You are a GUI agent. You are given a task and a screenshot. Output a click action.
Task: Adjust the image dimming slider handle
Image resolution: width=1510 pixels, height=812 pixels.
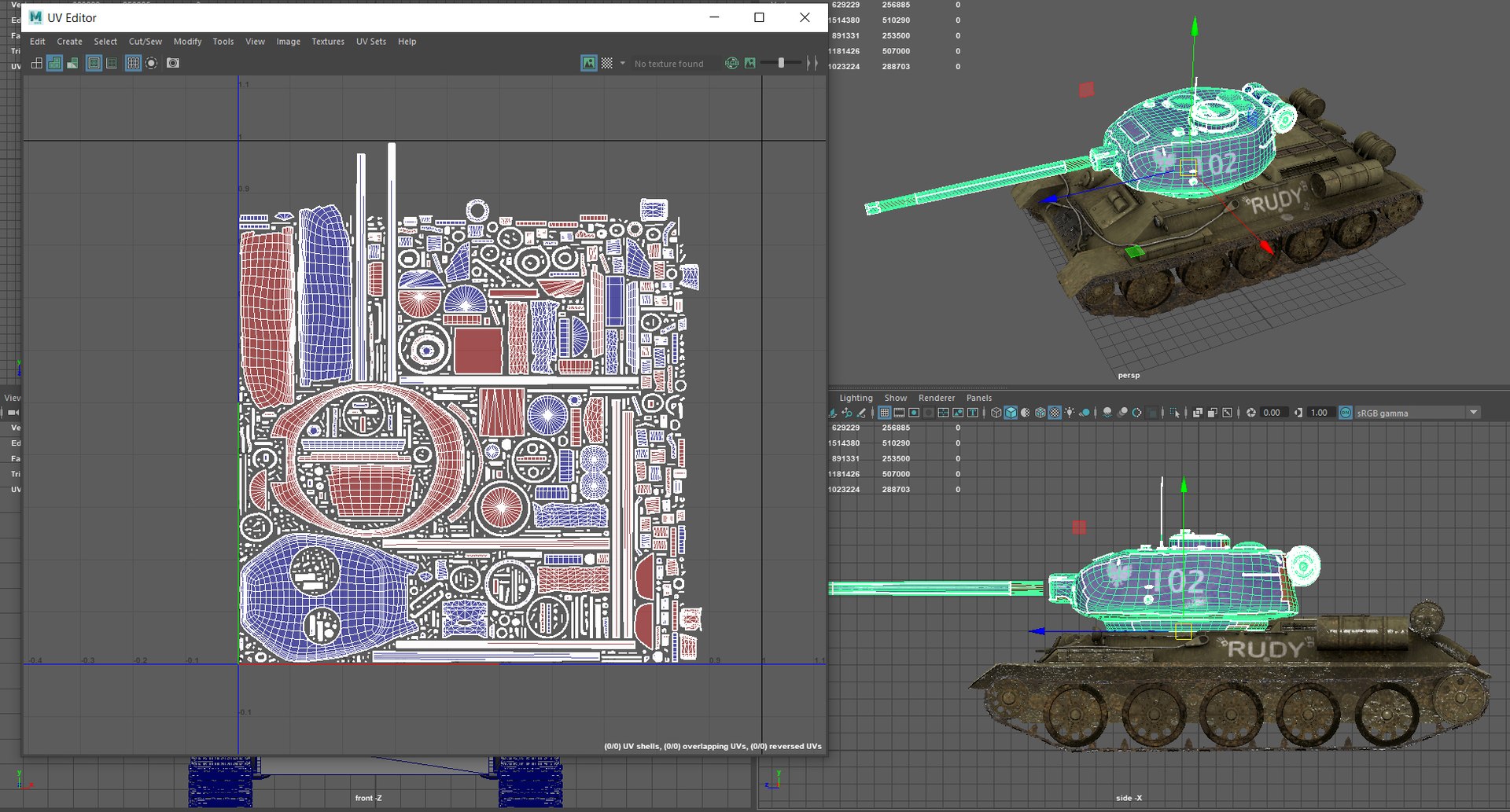coord(781,63)
